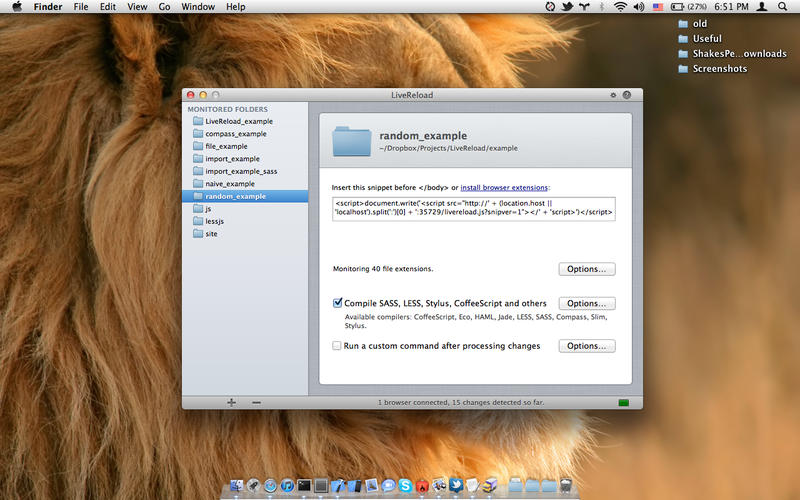Follow the install browser extensions link
This screenshot has height=500, width=800.
pyautogui.click(x=504, y=188)
